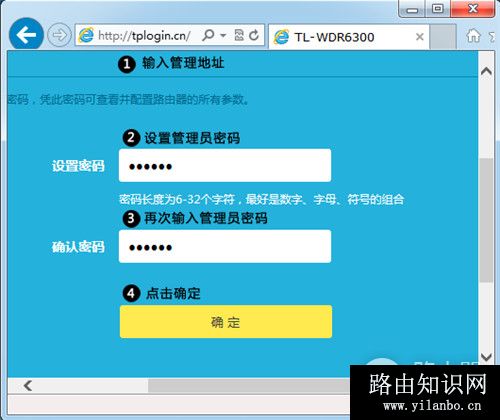Screen dimensions: 500x420
Task: Click the compatibility view icon
Action: click(x=239, y=35)
